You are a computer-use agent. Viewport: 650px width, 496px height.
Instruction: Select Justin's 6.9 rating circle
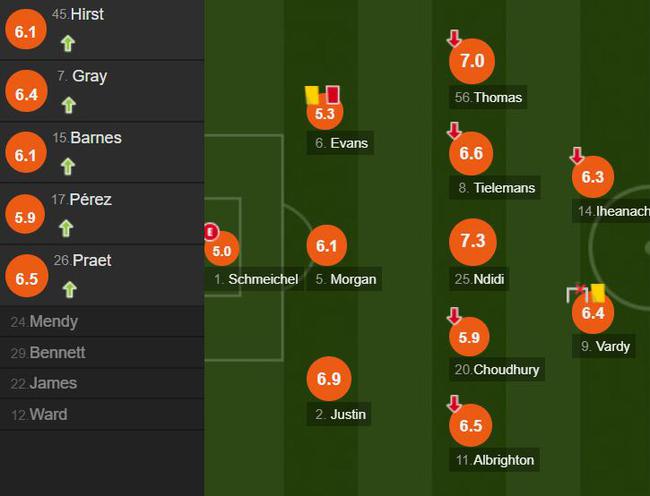coord(329,379)
